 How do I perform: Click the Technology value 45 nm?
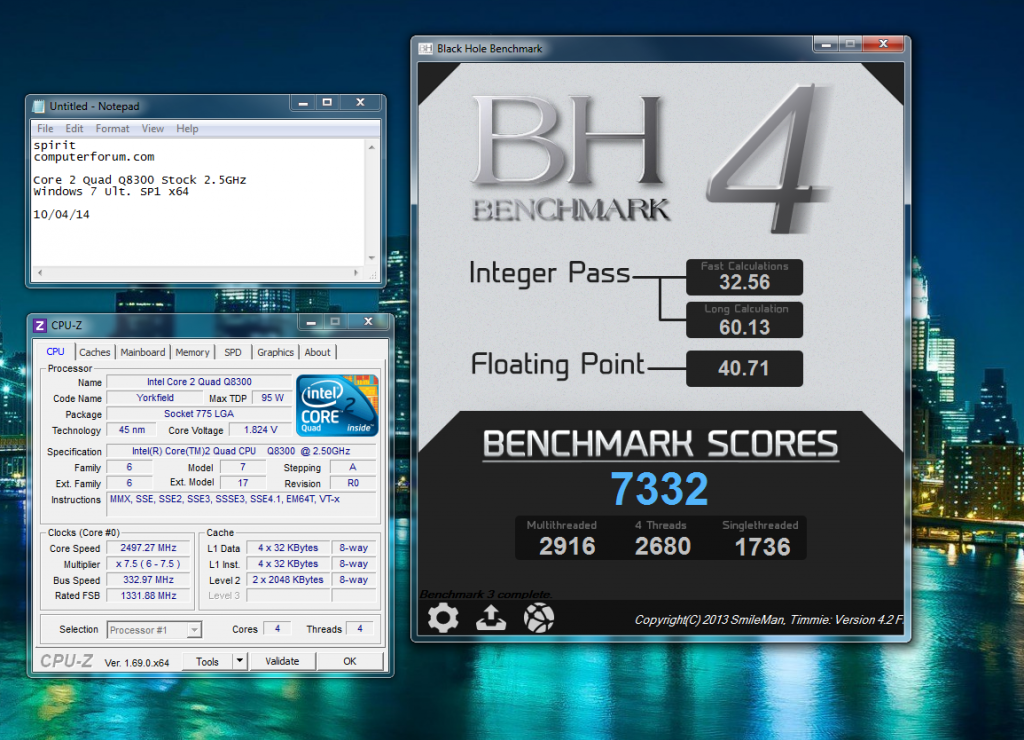(132, 430)
